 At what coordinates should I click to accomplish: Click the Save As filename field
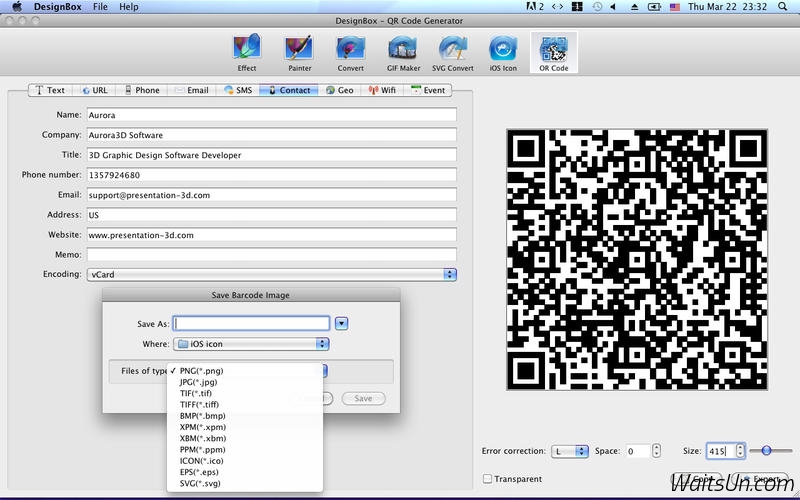(x=251, y=323)
